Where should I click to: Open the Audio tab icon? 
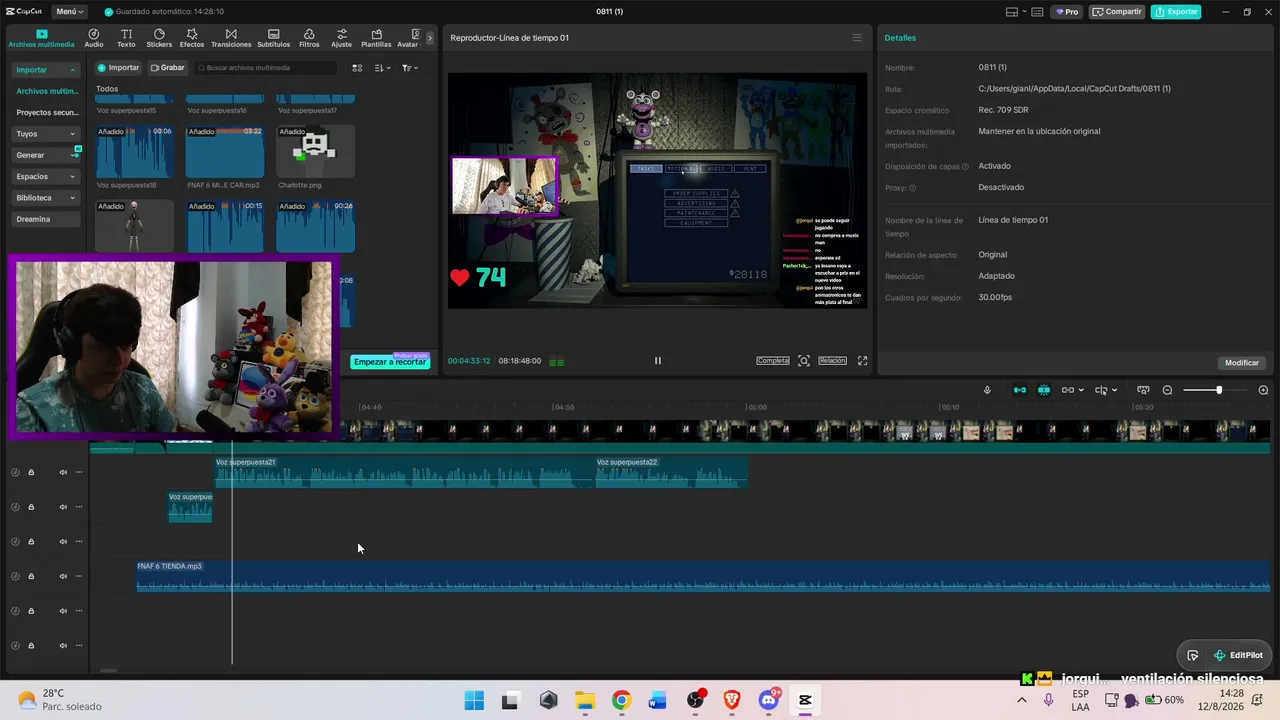(94, 38)
